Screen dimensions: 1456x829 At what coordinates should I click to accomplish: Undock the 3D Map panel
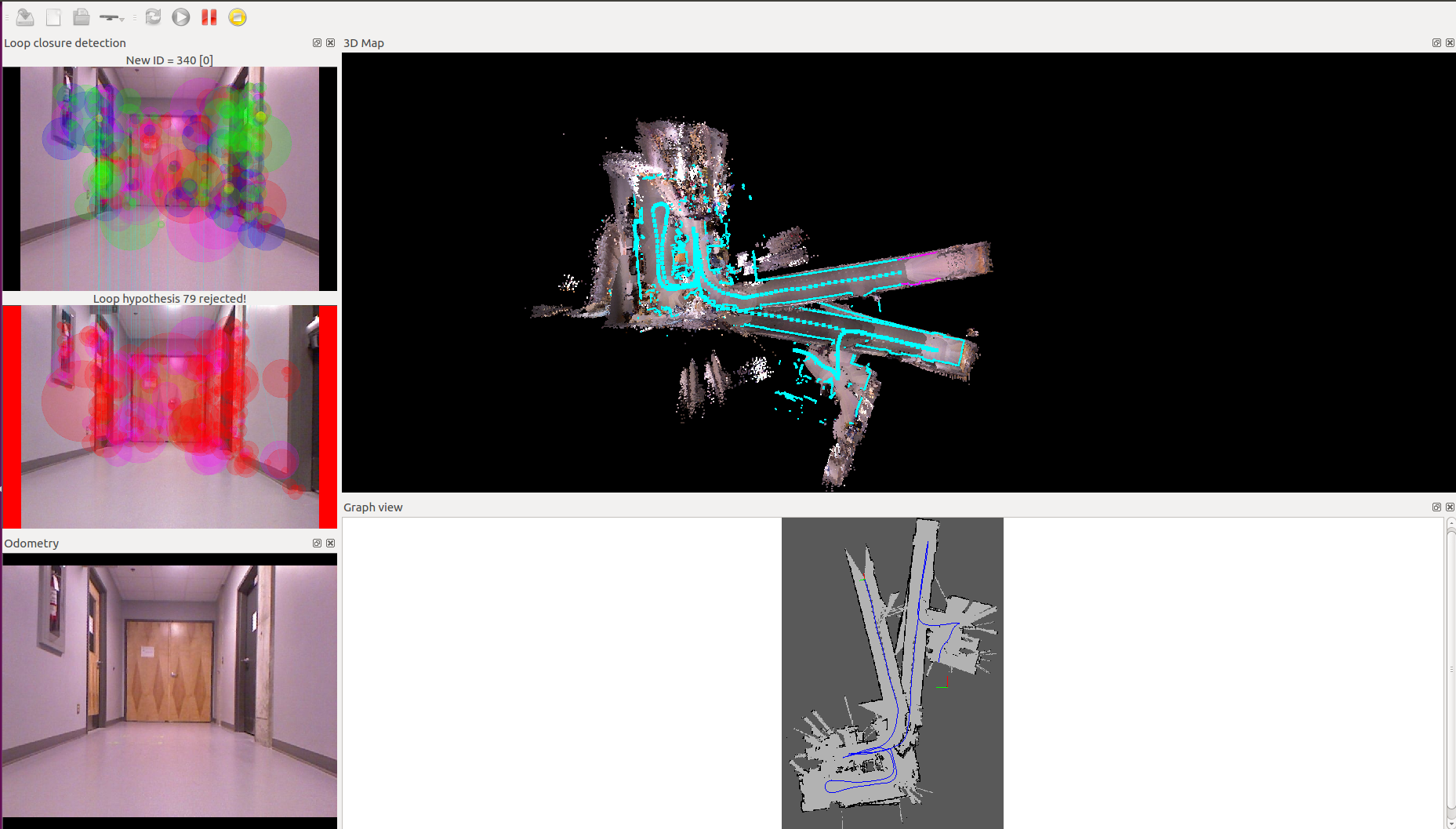1436,43
